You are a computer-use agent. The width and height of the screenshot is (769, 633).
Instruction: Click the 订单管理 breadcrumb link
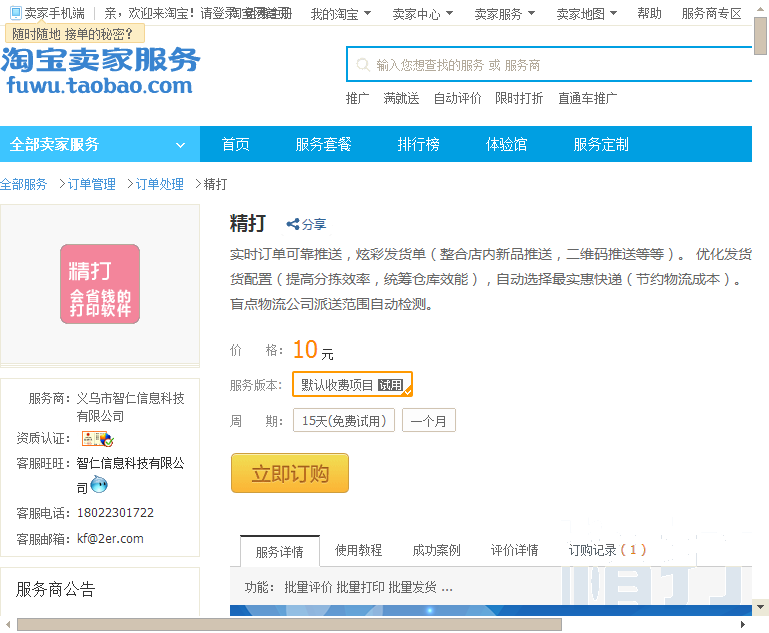pyautogui.click(x=91, y=185)
